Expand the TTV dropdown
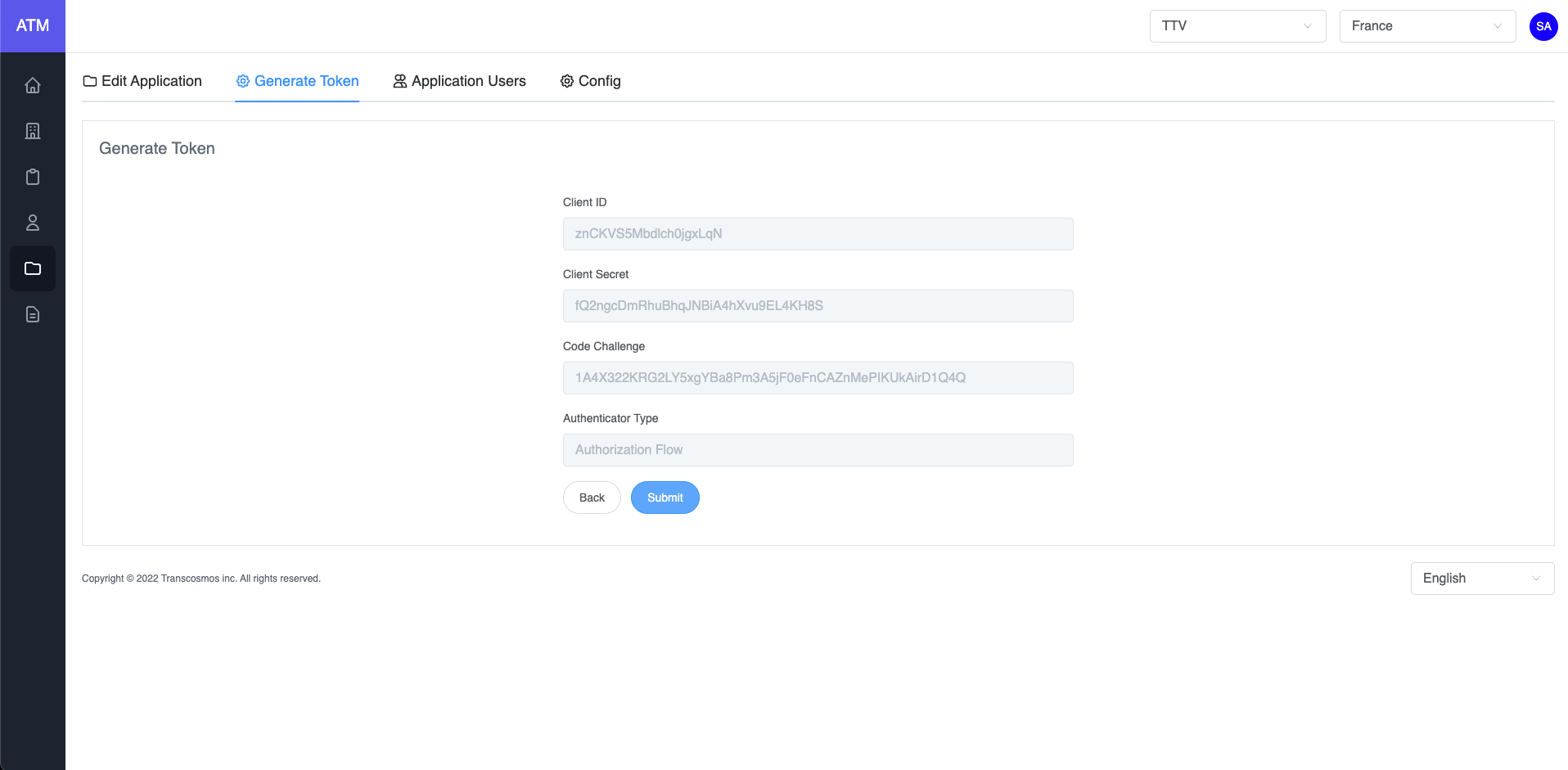This screenshot has width=1568, height=770. click(x=1237, y=26)
